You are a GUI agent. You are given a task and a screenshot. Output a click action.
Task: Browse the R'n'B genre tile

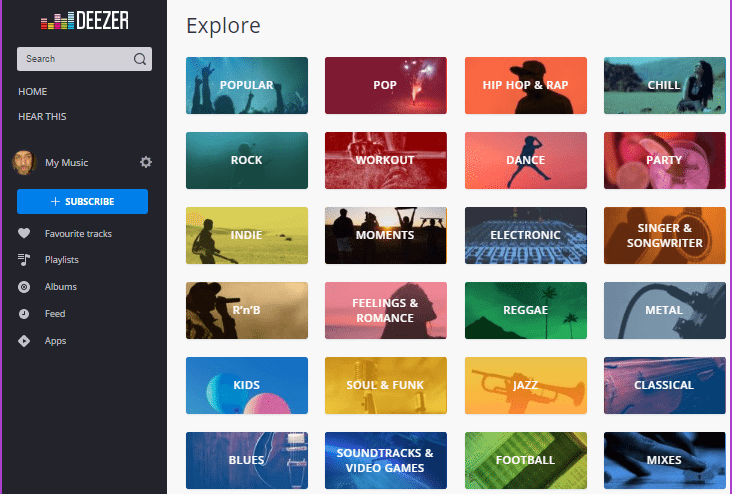[247, 311]
